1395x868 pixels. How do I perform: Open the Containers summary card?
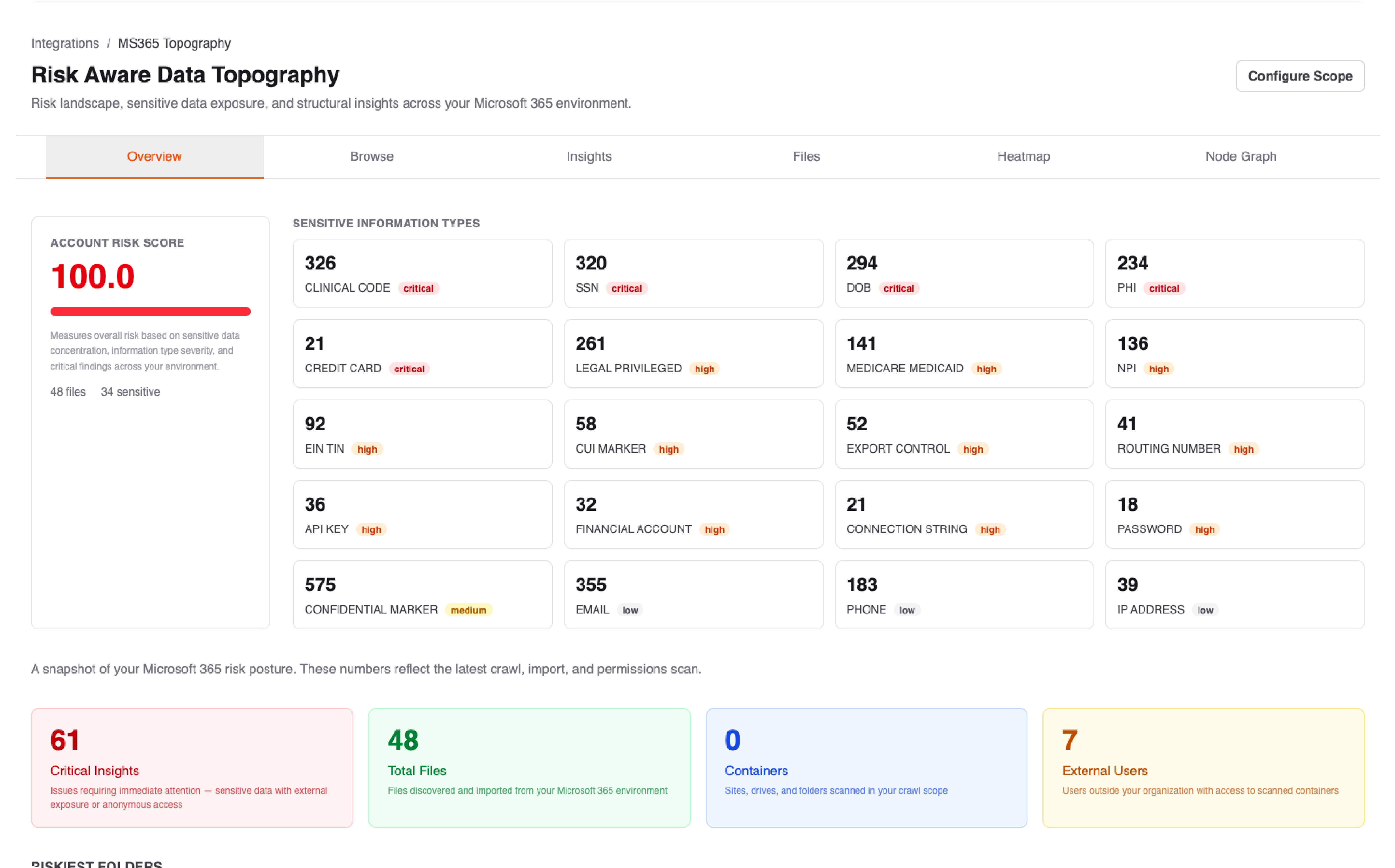click(x=867, y=768)
